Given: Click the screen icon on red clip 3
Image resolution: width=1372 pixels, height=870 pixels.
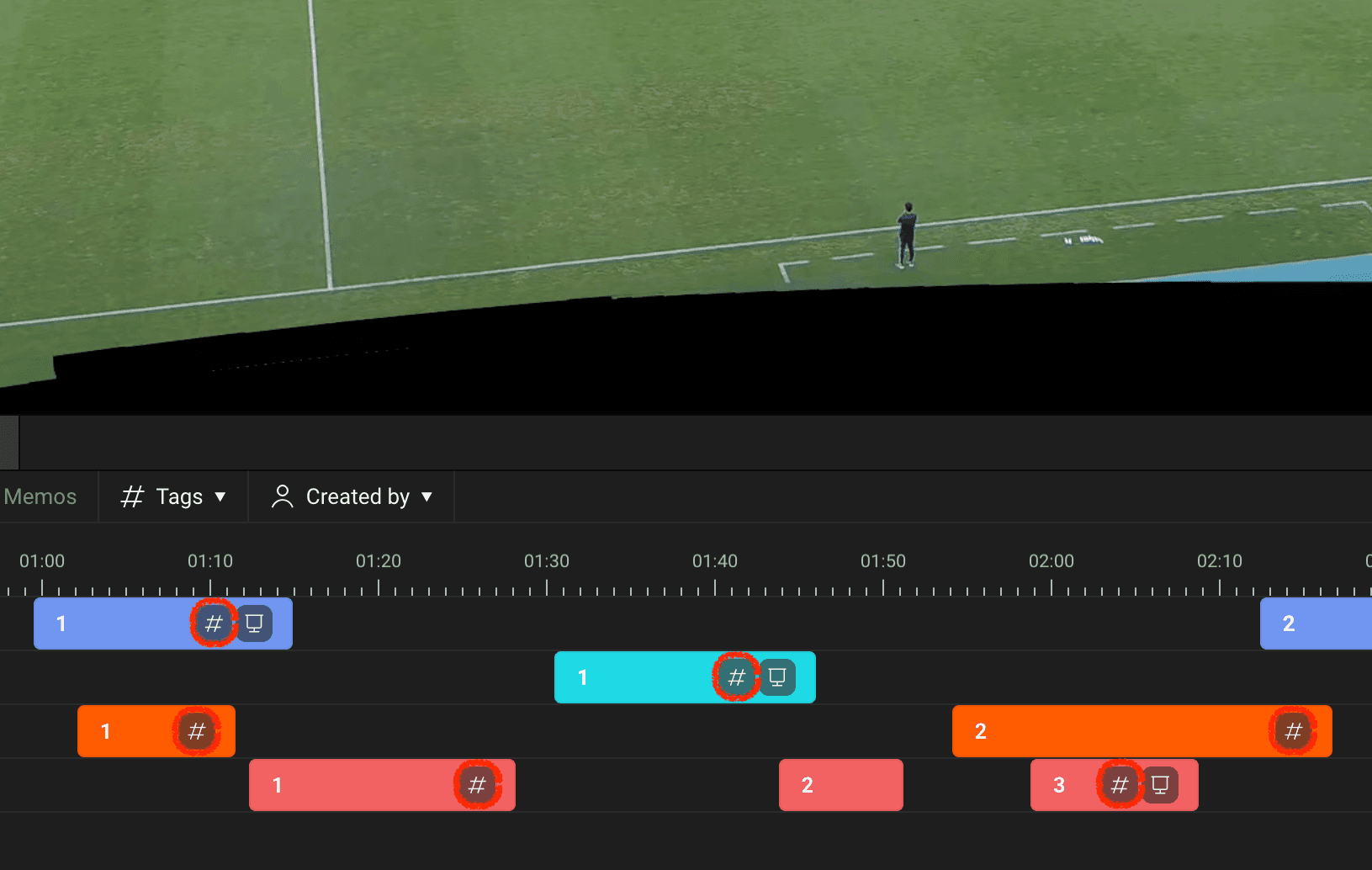Looking at the screenshot, I should click(x=1160, y=785).
